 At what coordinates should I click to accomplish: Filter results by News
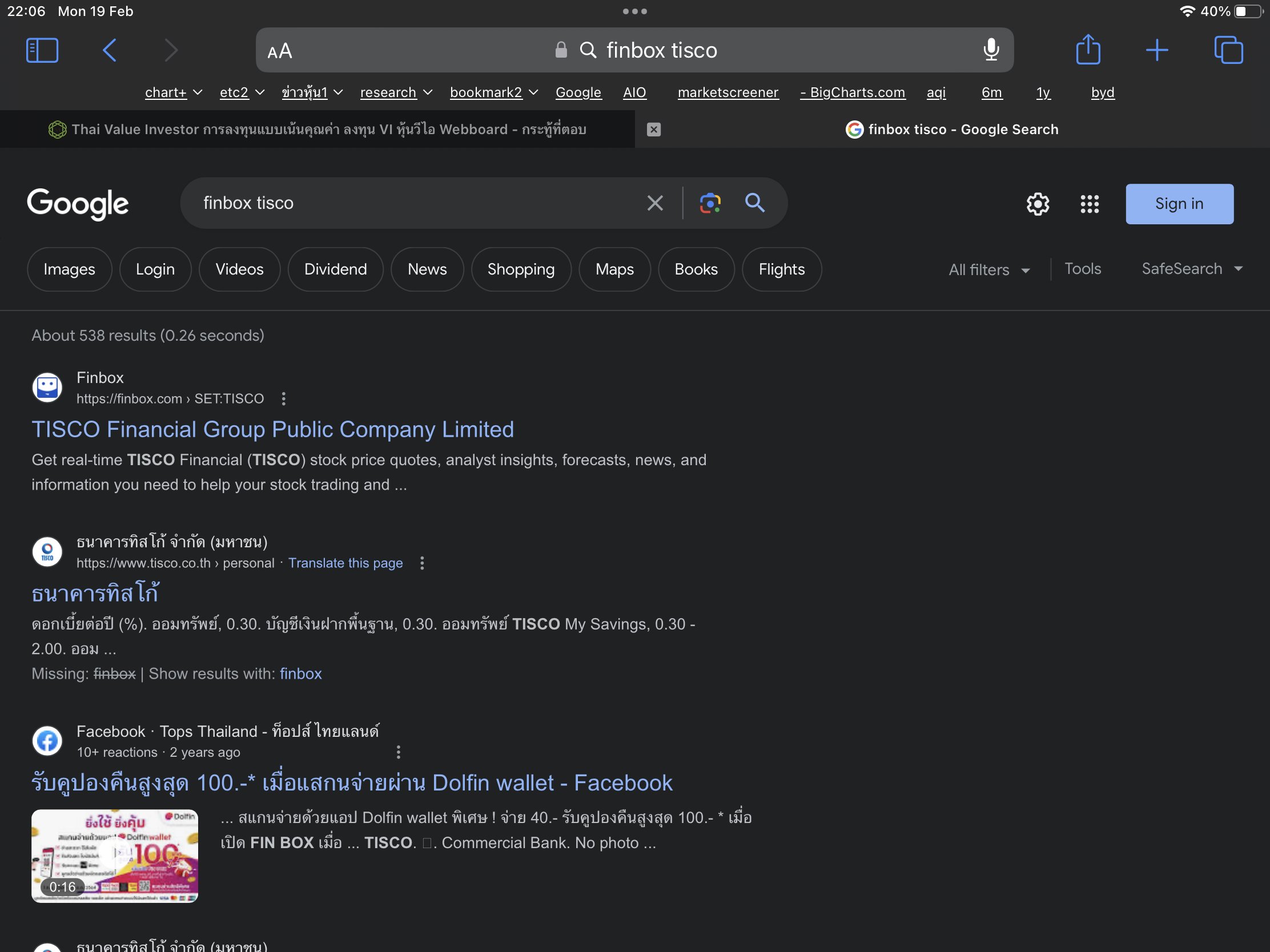427,270
